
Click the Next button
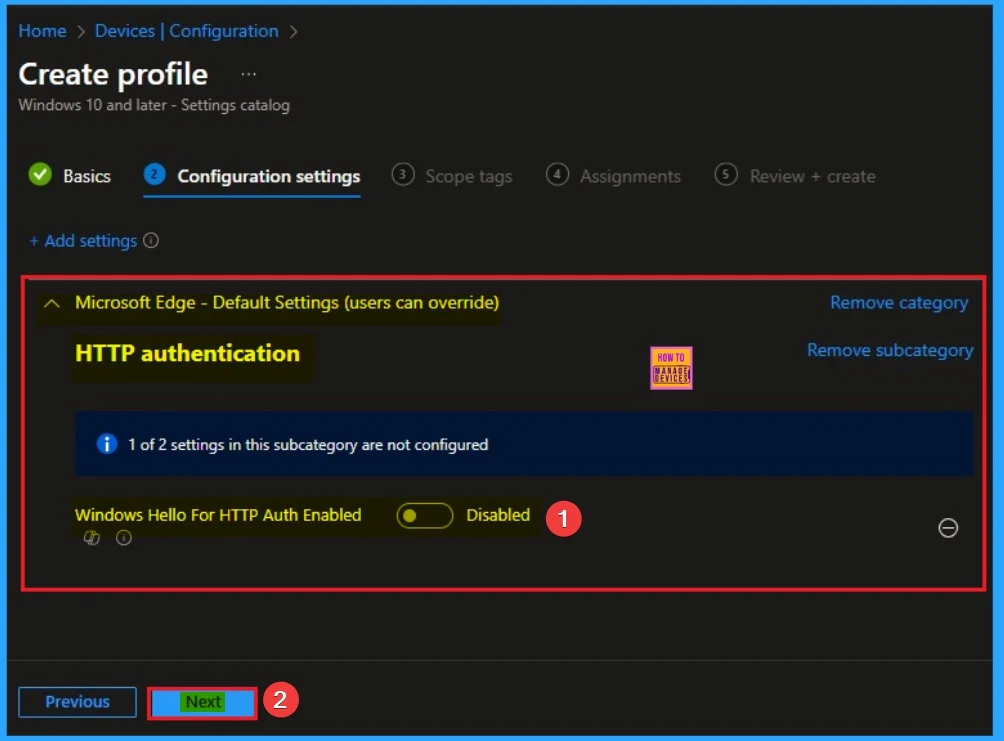point(203,702)
